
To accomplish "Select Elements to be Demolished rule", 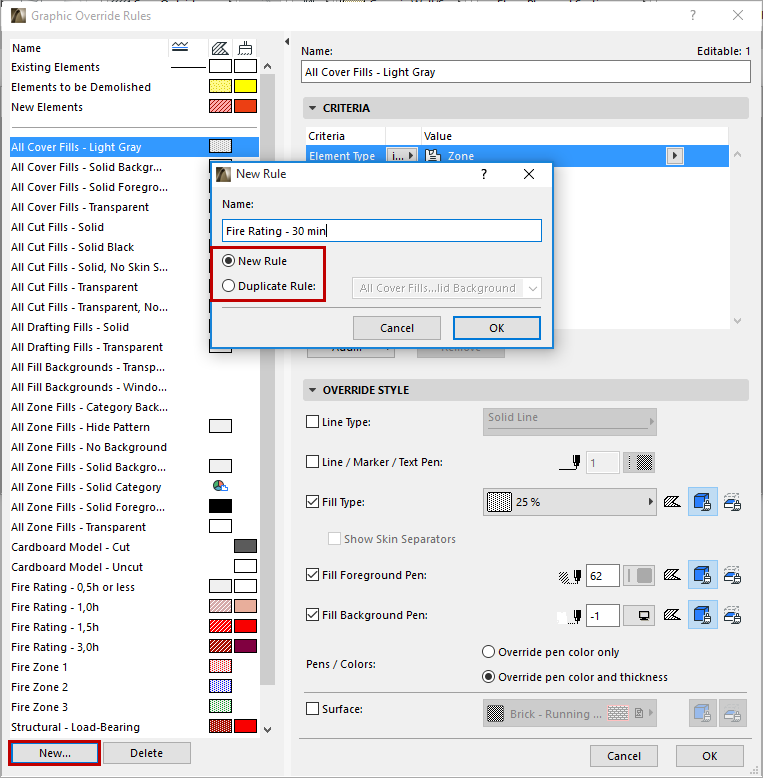I will [x=134, y=87].
